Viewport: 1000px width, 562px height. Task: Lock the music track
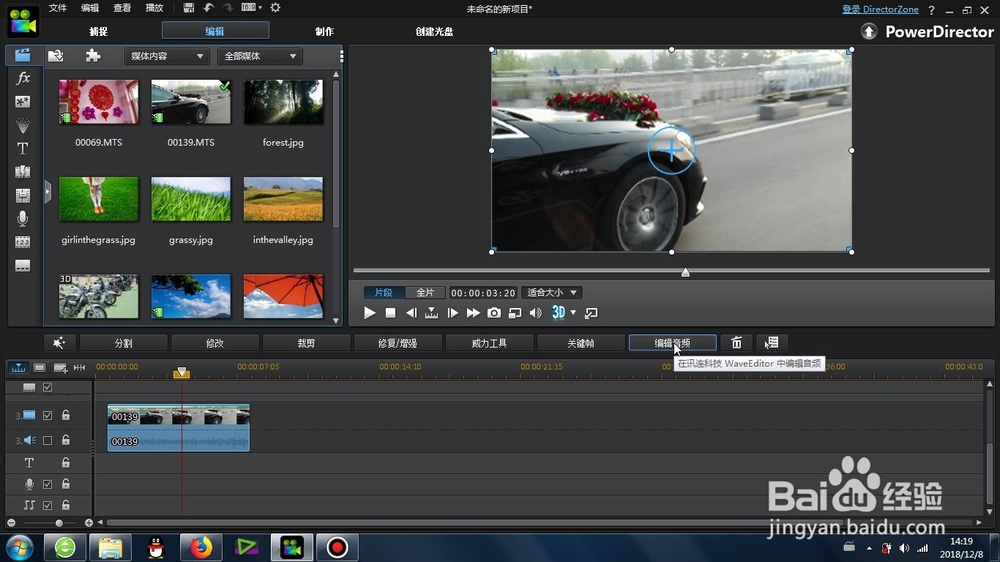click(66, 505)
